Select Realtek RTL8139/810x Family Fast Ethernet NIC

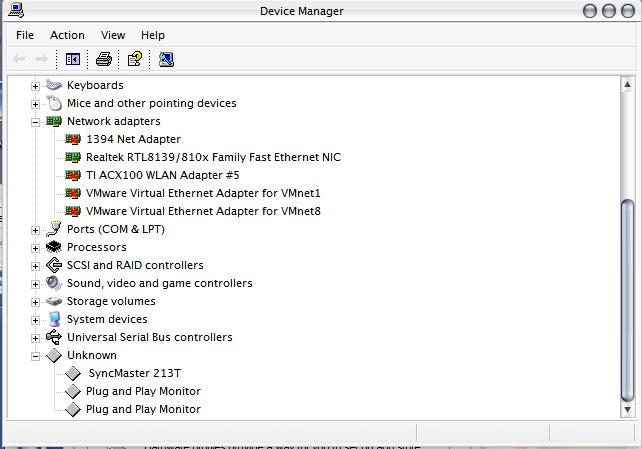point(213,157)
